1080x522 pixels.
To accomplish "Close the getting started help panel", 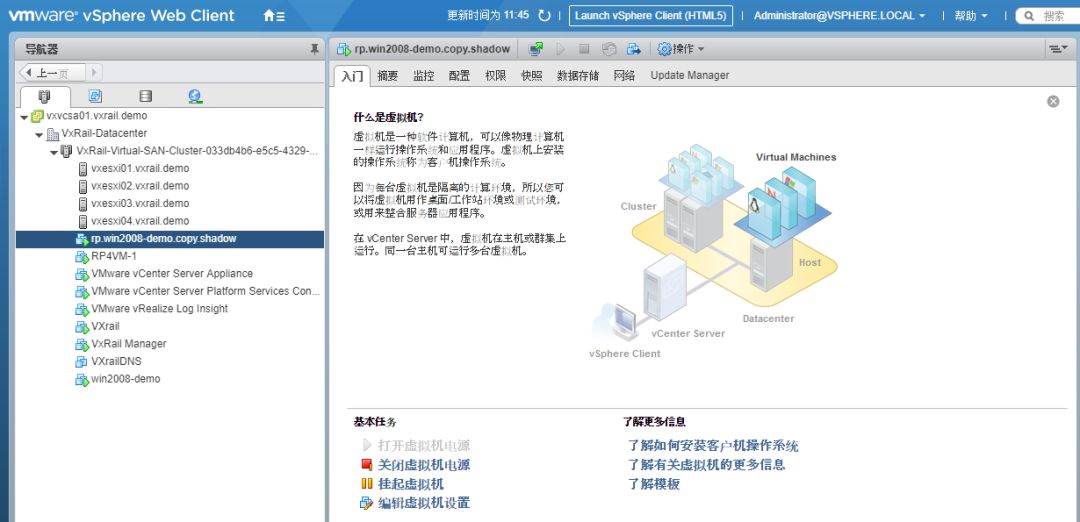I will (1053, 101).
